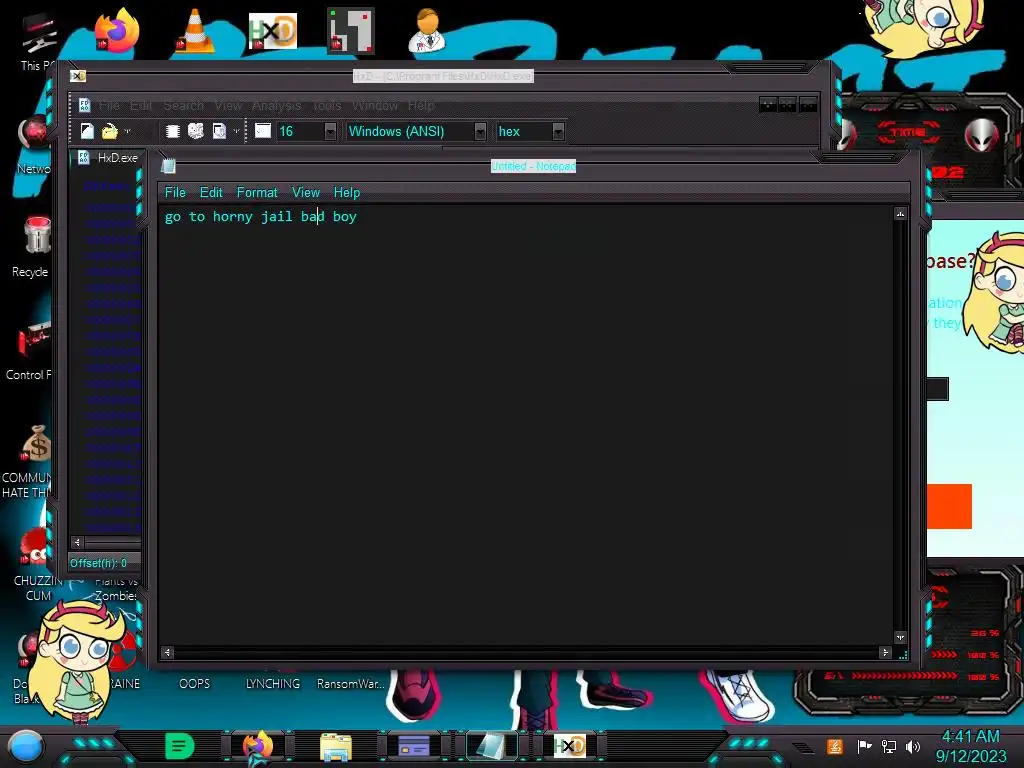This screenshot has width=1024, height=768.
Task: Click the Open disk icon in HxD toolbar
Action: pyautogui.click(x=196, y=131)
